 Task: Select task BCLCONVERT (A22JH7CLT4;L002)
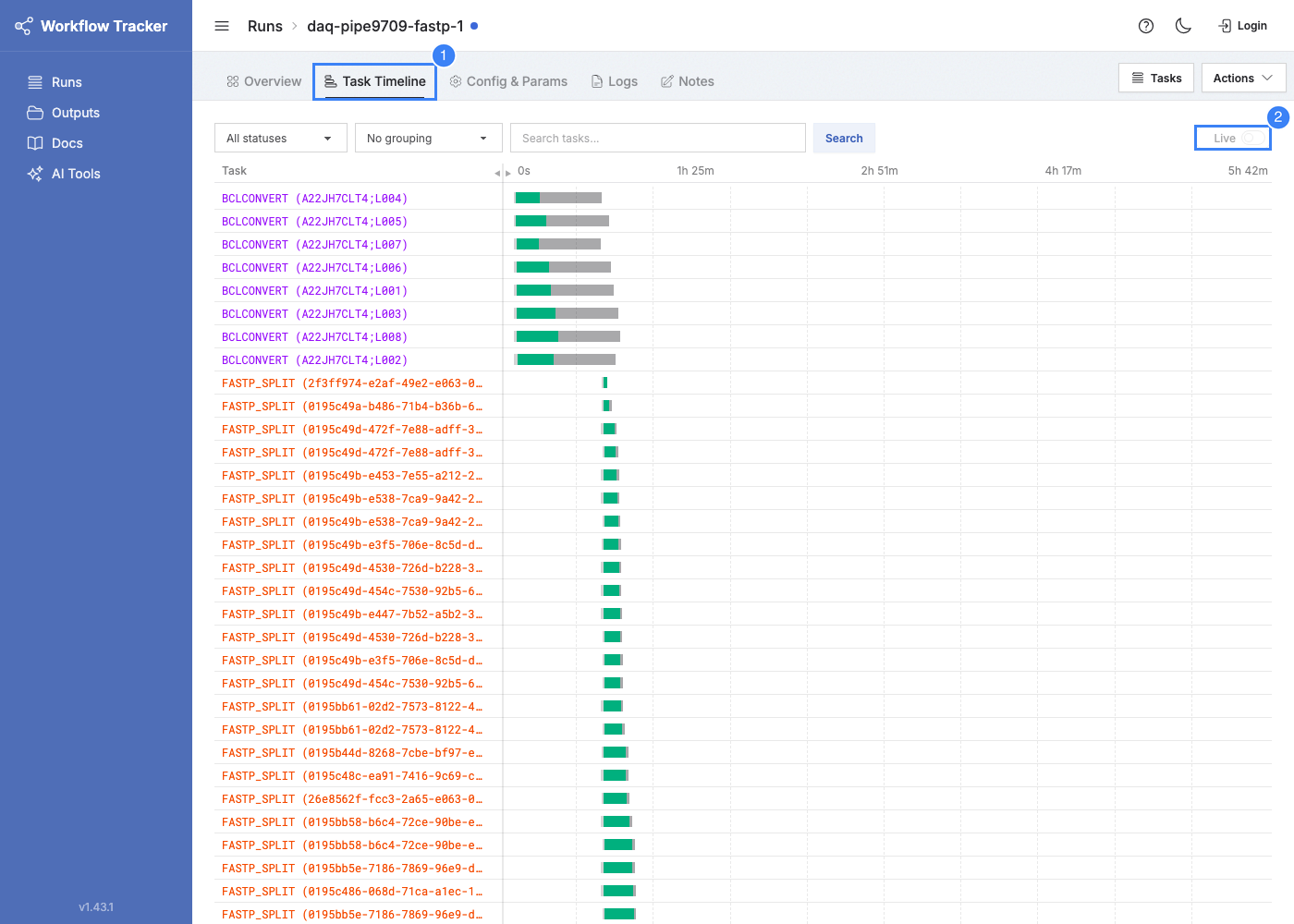(x=314, y=360)
